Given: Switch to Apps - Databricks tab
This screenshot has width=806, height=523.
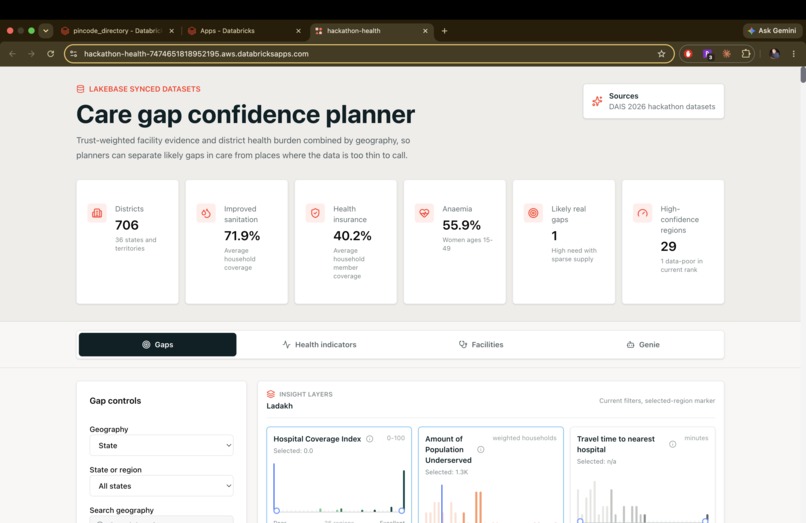Looking at the screenshot, I should 244,31.
